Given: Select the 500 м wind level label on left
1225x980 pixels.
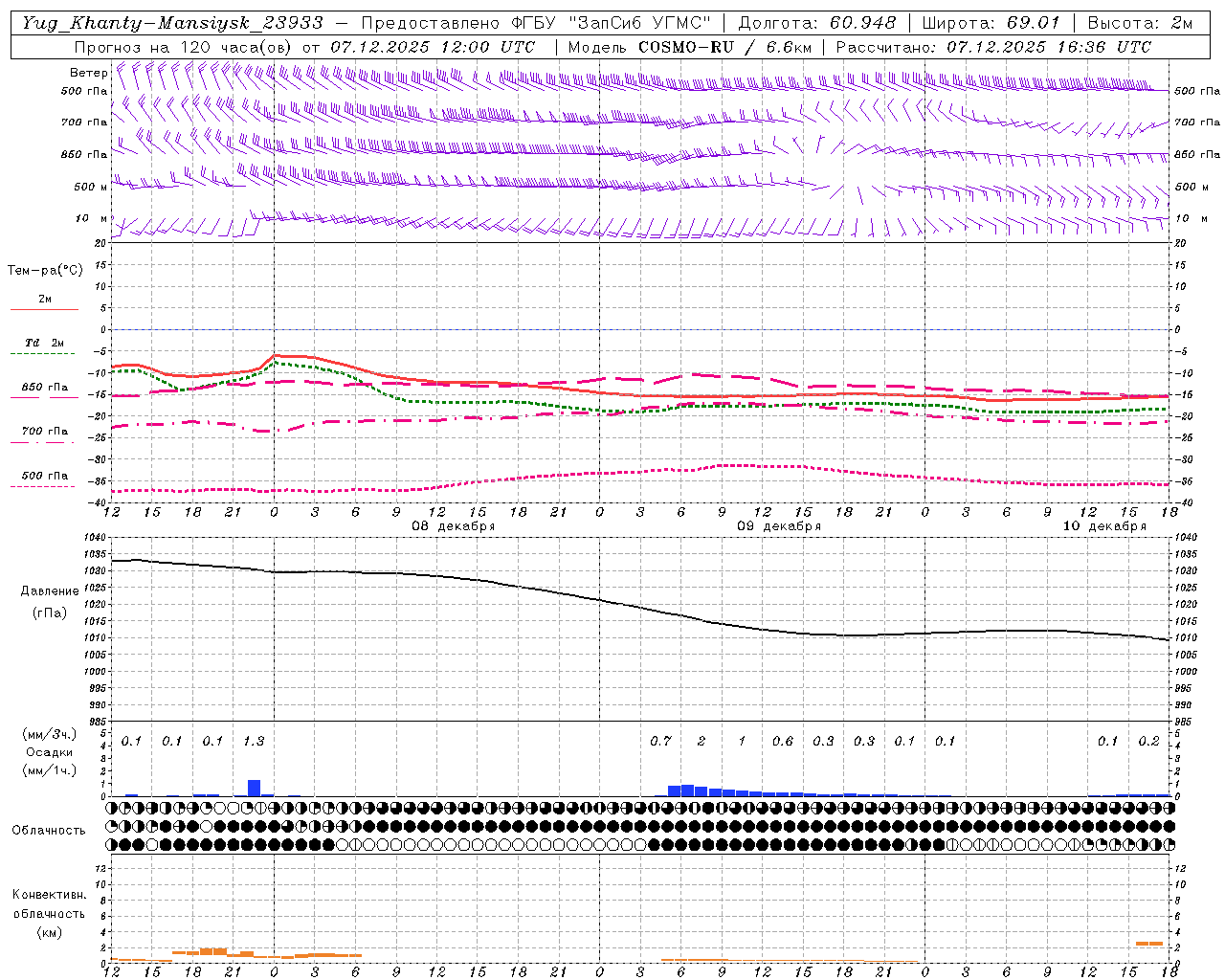Looking at the screenshot, I should pyautogui.click(x=91, y=187).
